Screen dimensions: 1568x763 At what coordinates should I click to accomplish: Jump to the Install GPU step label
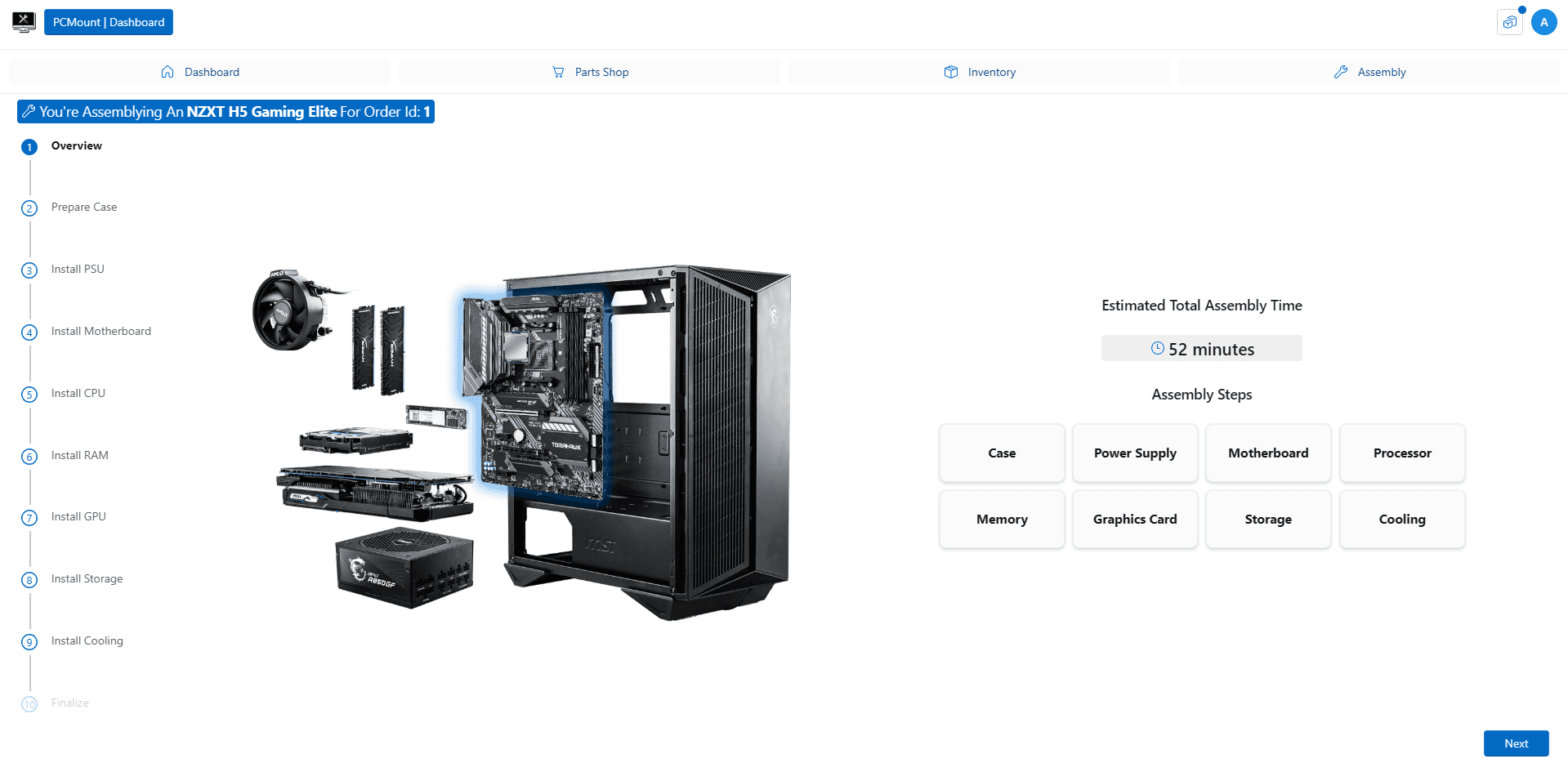pos(78,516)
